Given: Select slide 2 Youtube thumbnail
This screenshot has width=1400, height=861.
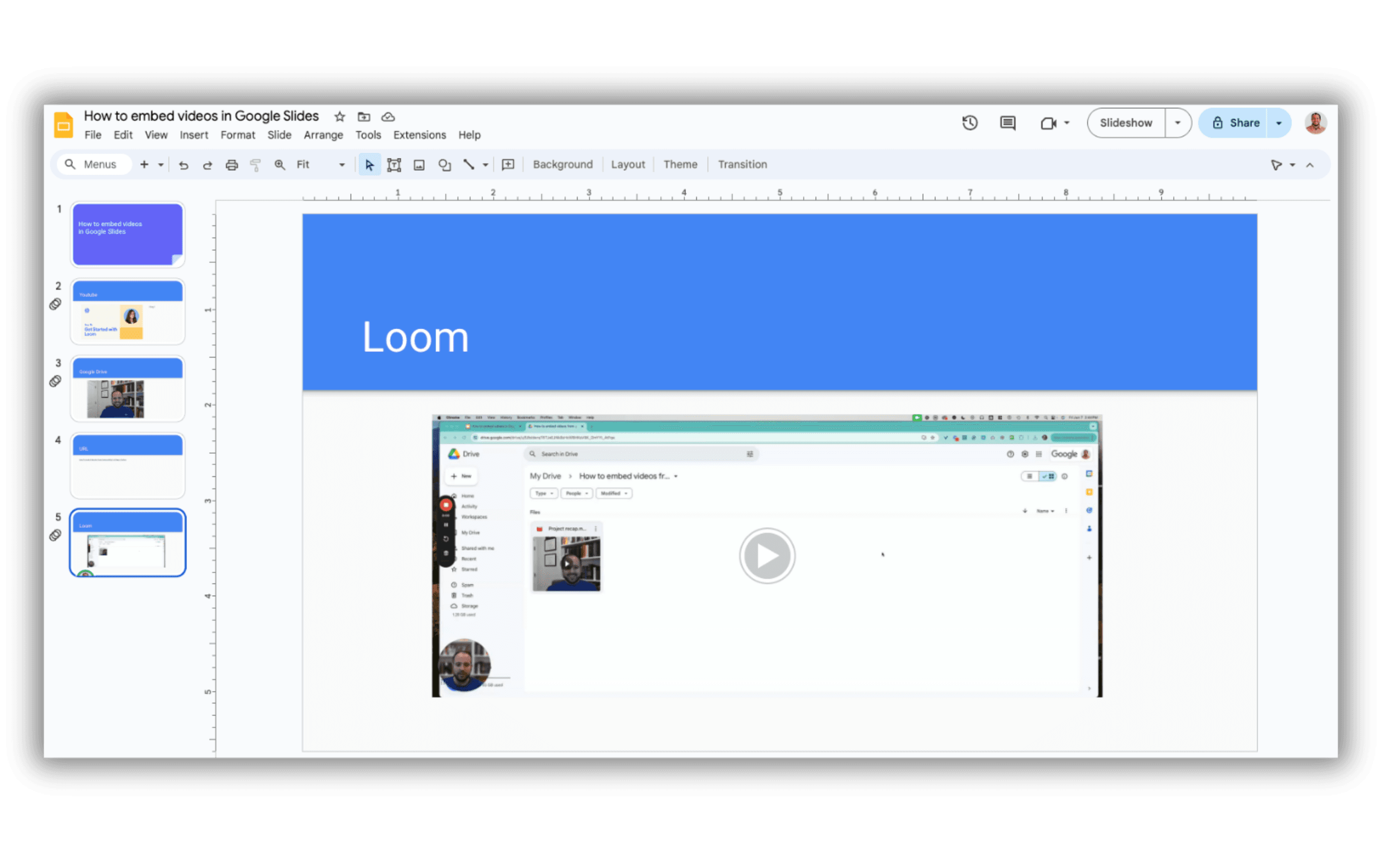Looking at the screenshot, I should (128, 311).
